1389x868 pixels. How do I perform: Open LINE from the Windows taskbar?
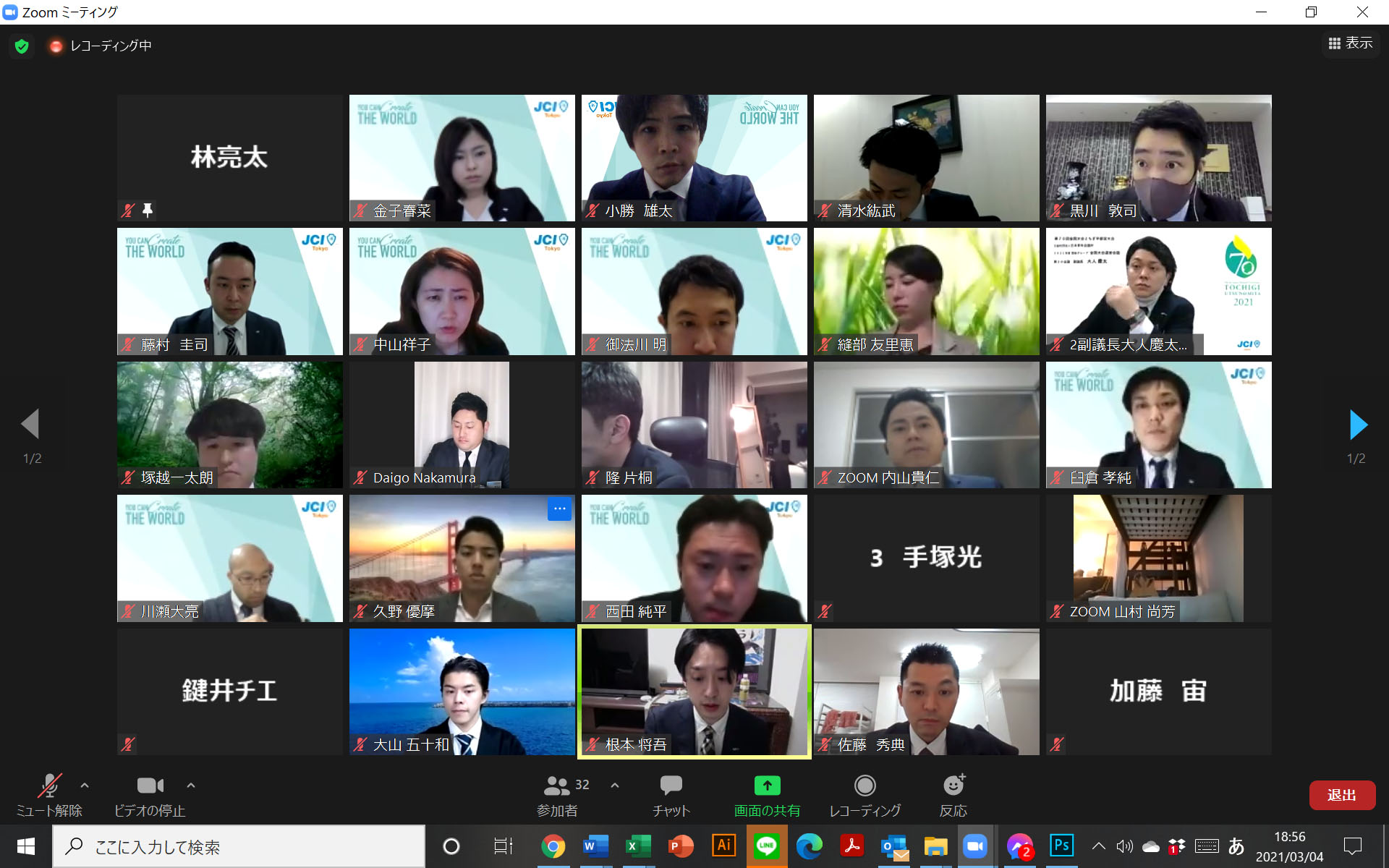click(x=766, y=846)
